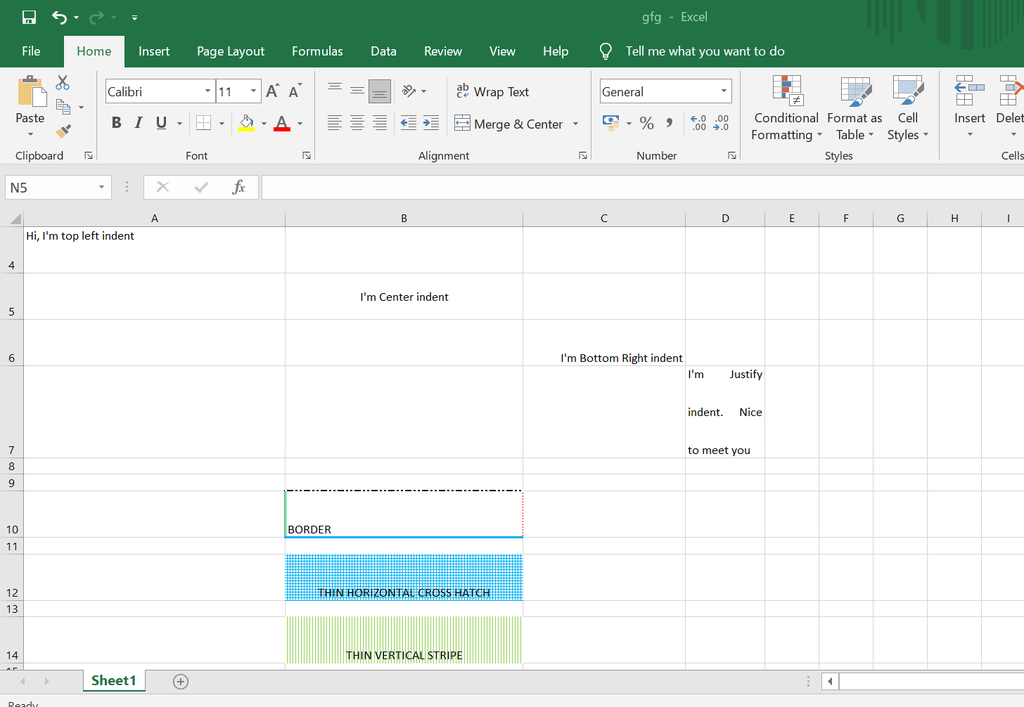Click the Insert Function fx icon

(239, 187)
